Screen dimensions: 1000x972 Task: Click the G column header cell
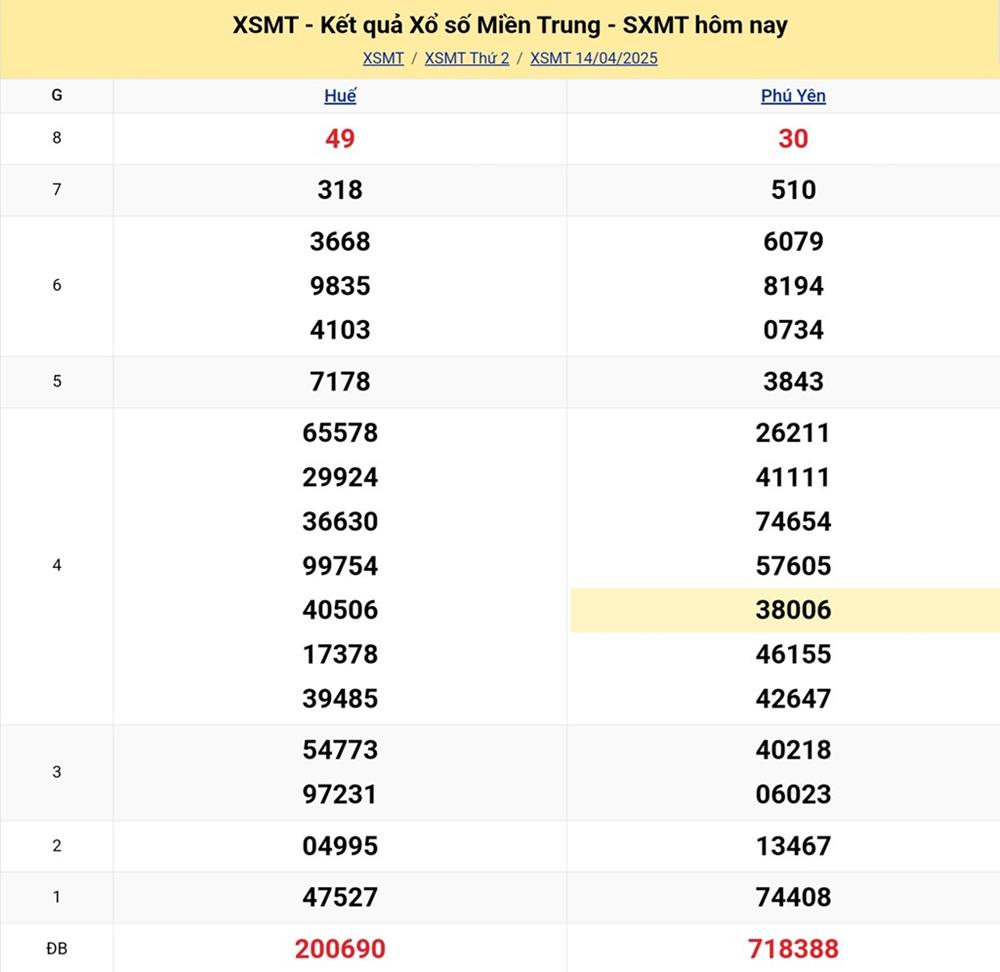click(56, 96)
